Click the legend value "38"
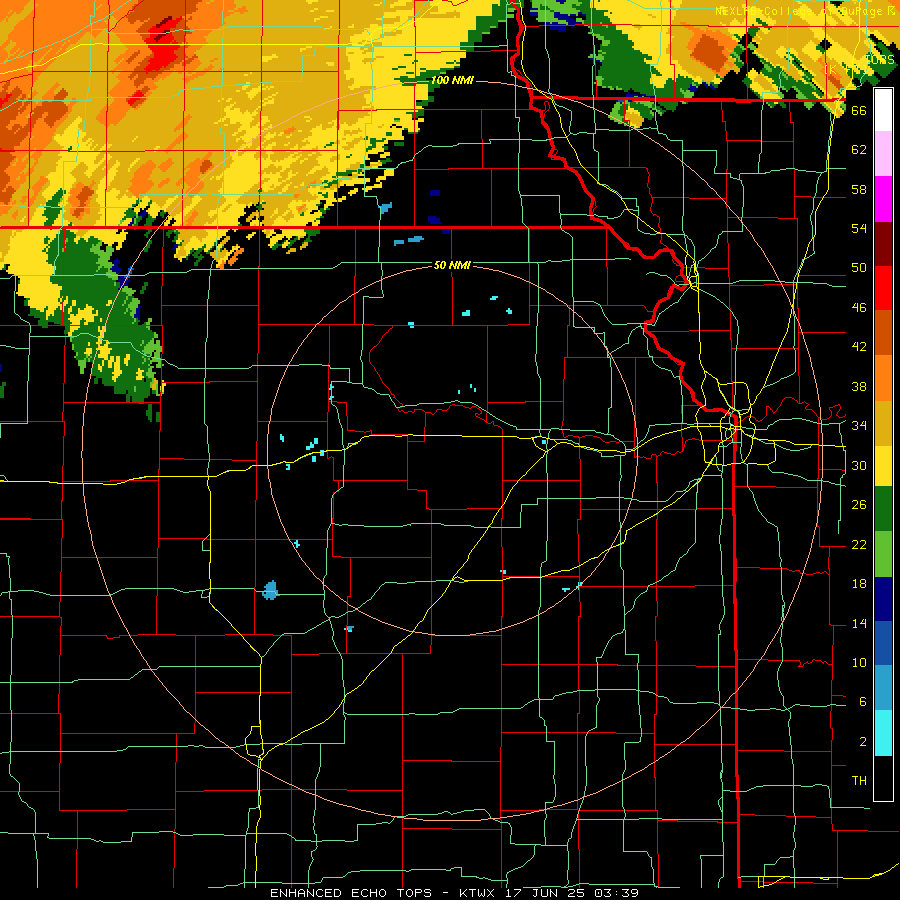The height and width of the screenshot is (900, 900). click(859, 386)
